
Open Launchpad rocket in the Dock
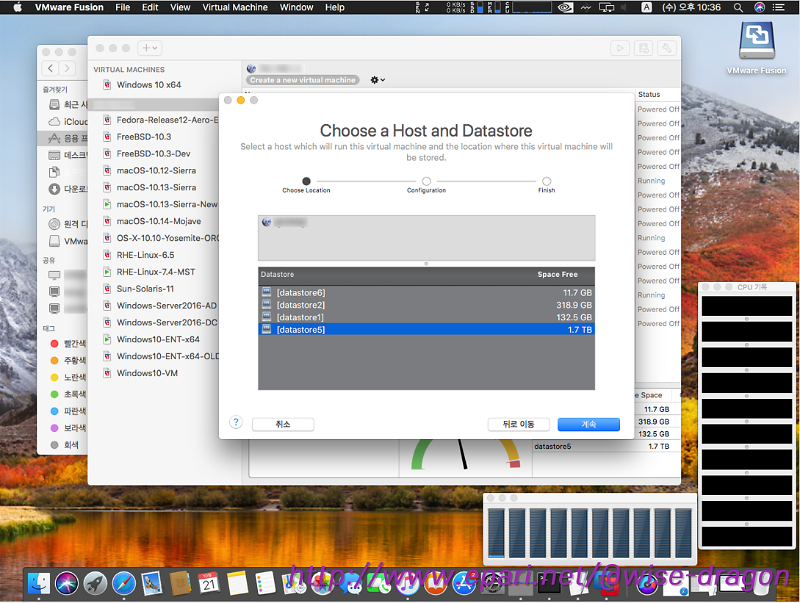95,584
